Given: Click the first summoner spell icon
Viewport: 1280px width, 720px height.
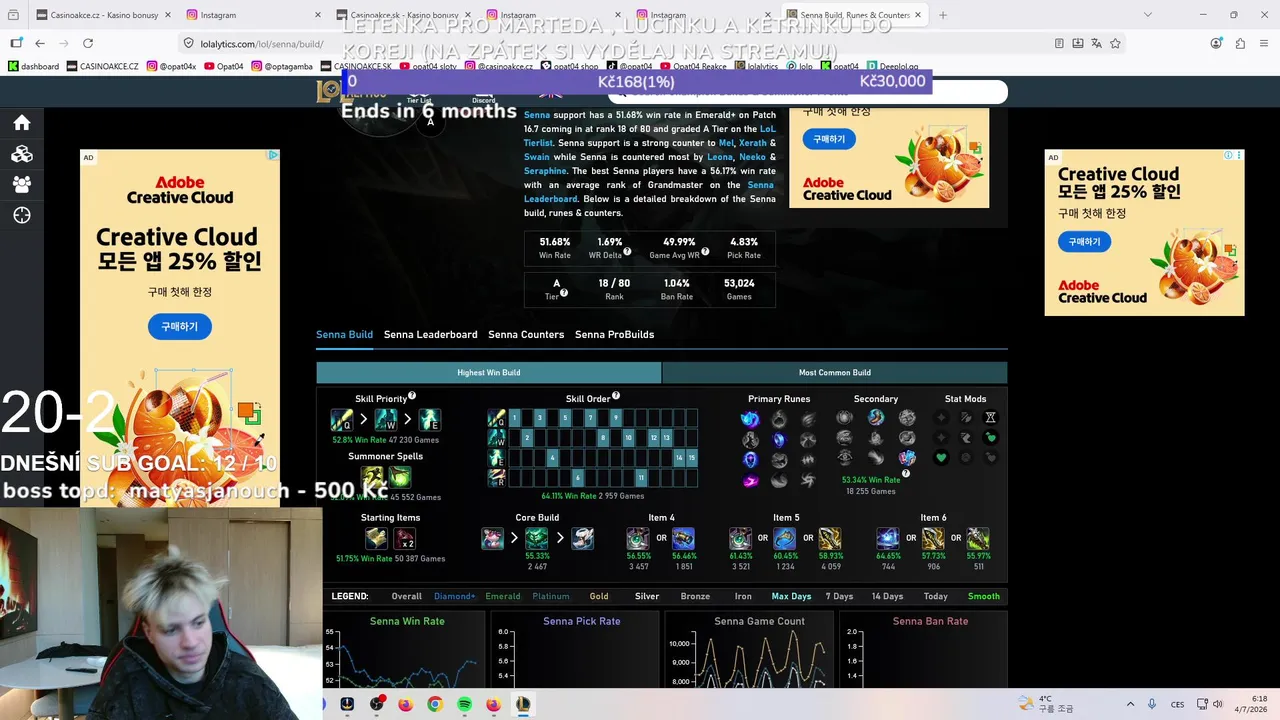Looking at the screenshot, I should coord(372,477).
